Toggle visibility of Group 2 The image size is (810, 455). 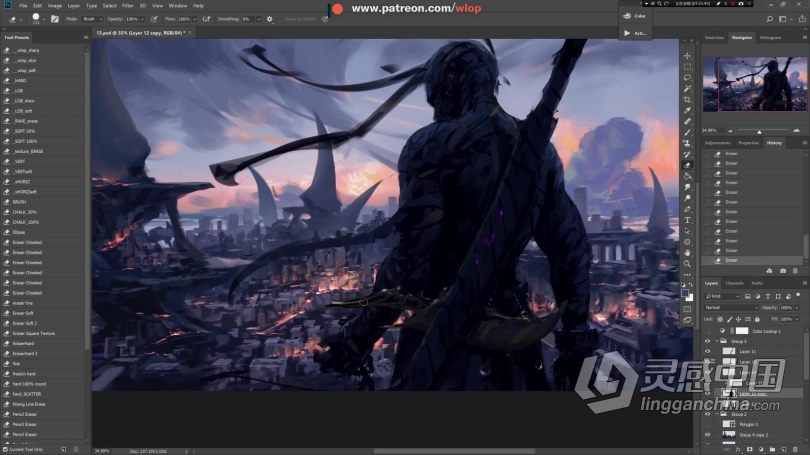pos(708,414)
